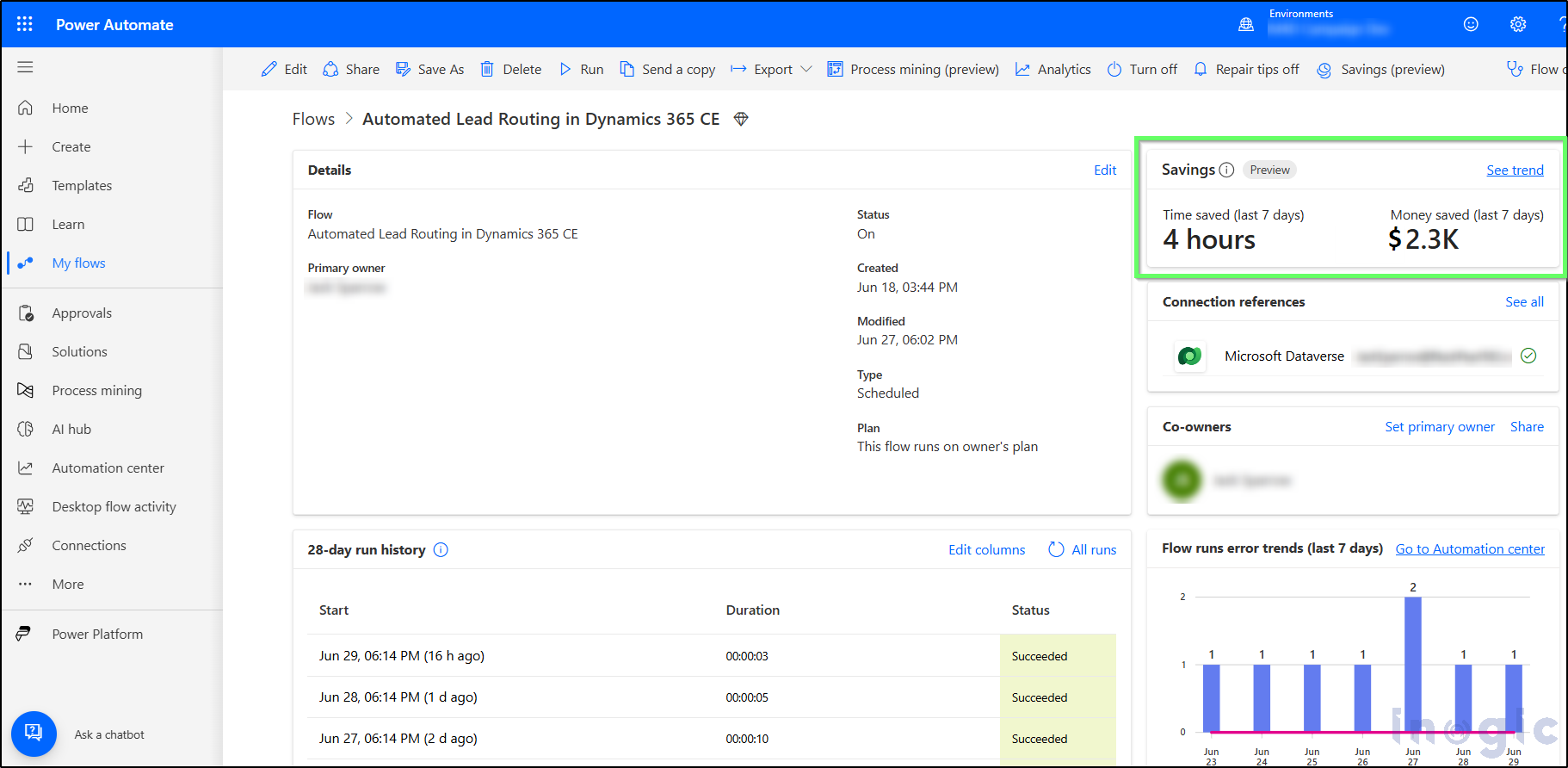Open Analytics from the toolbar
Viewport: 1568px width, 768px height.
pos(1053,69)
